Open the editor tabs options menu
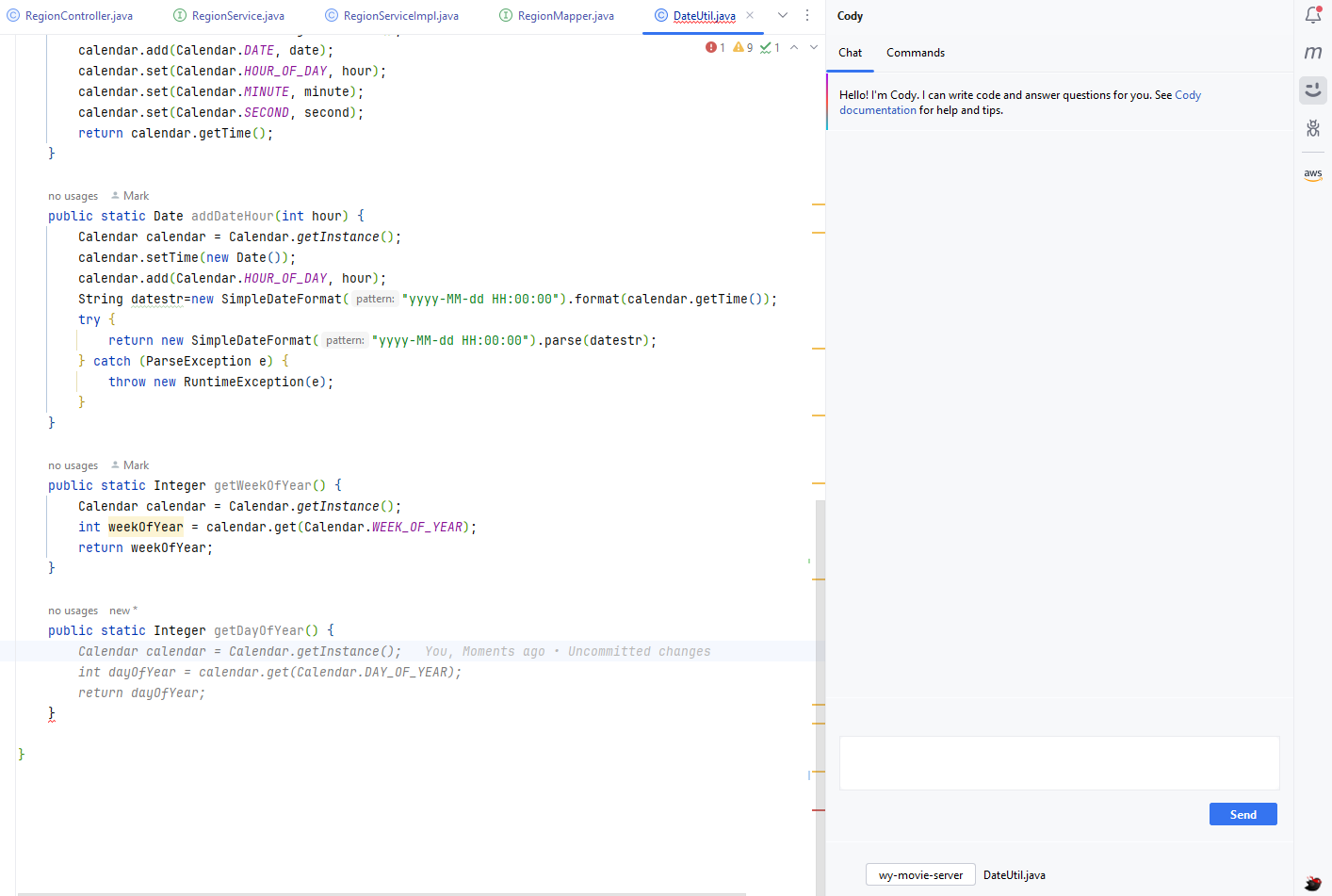The image size is (1332, 896). [x=807, y=15]
